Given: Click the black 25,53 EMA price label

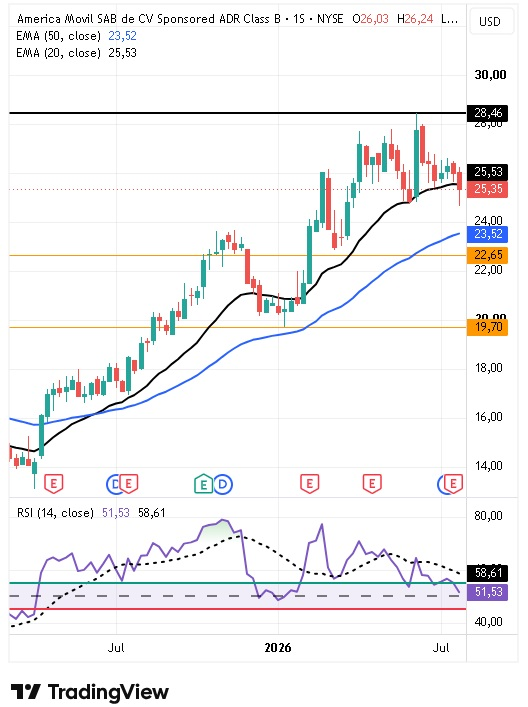Looking at the screenshot, I should [488, 172].
